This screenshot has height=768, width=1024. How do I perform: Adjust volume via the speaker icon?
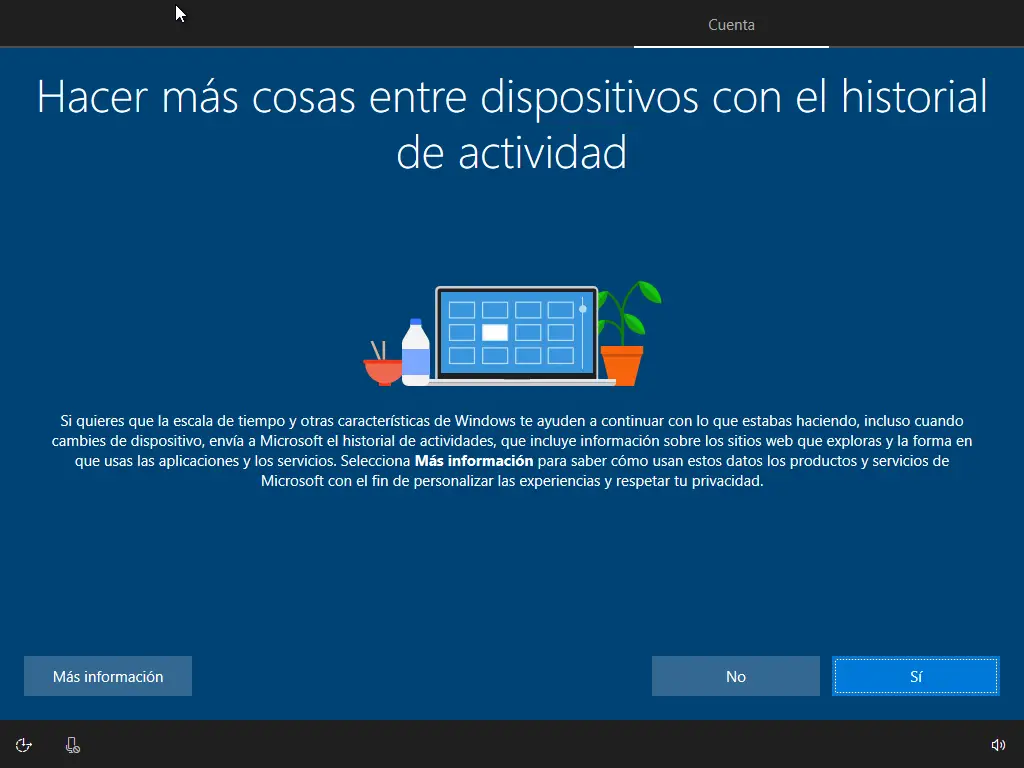click(x=998, y=745)
